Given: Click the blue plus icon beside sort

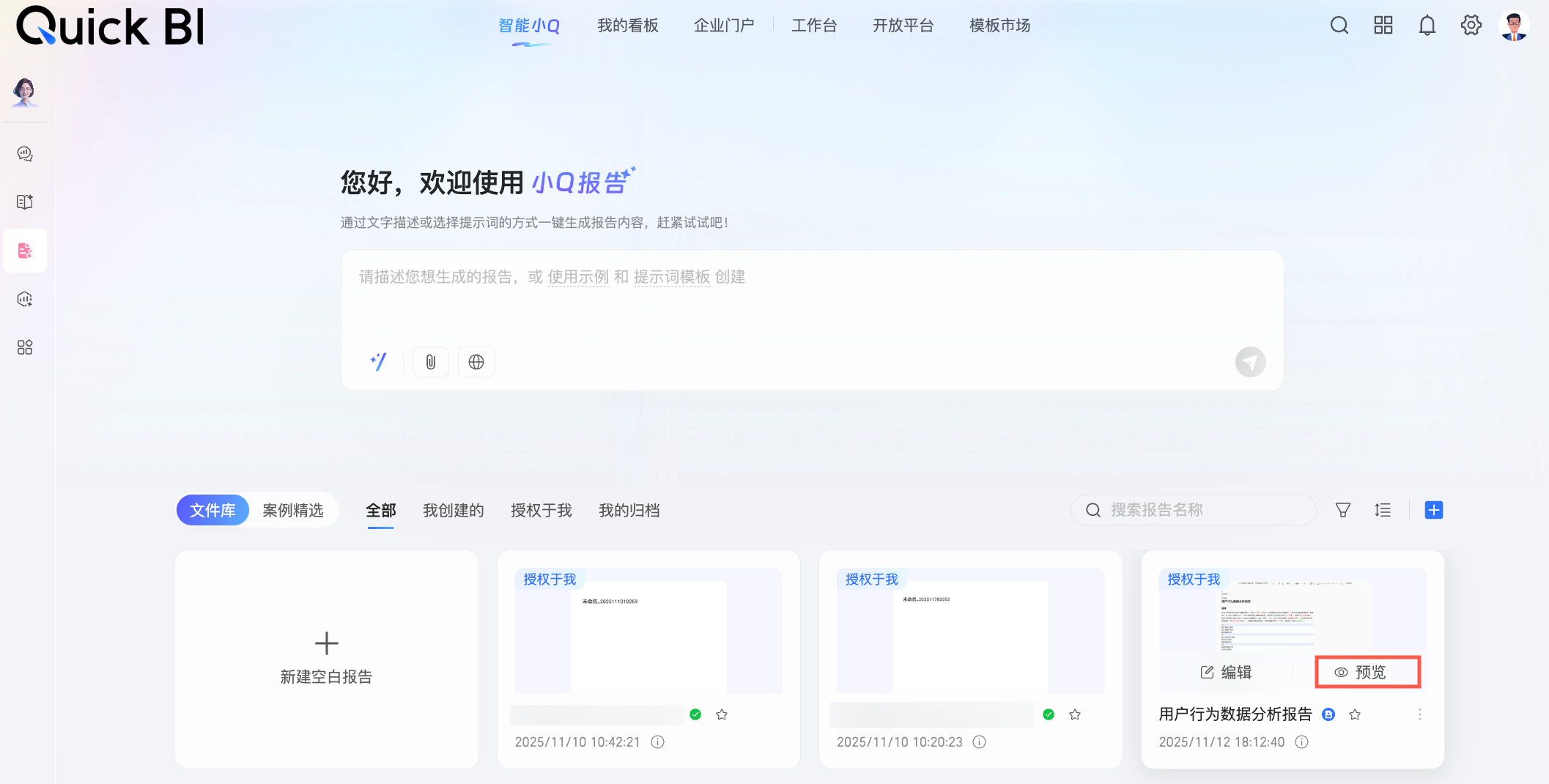Looking at the screenshot, I should click(1434, 510).
